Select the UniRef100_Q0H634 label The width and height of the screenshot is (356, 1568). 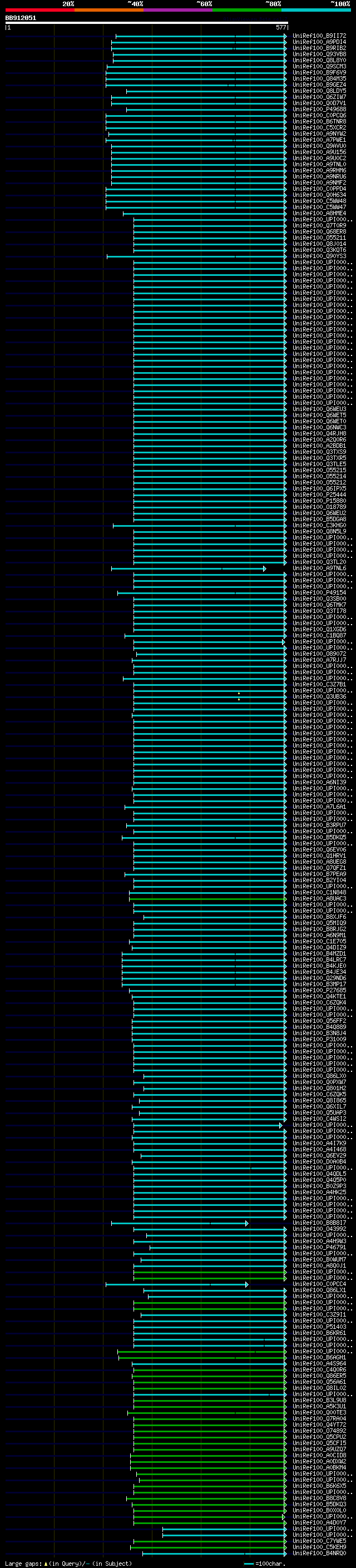(319, 195)
